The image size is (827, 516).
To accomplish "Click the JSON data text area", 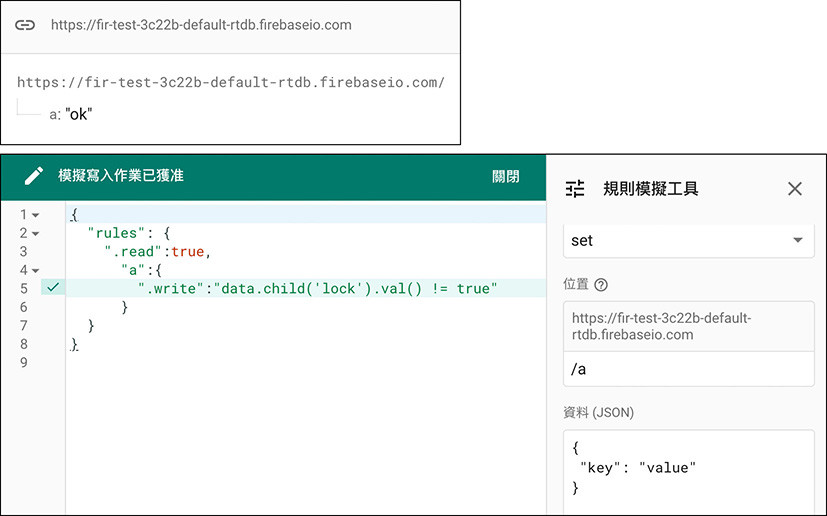I will pyautogui.click(x=689, y=472).
